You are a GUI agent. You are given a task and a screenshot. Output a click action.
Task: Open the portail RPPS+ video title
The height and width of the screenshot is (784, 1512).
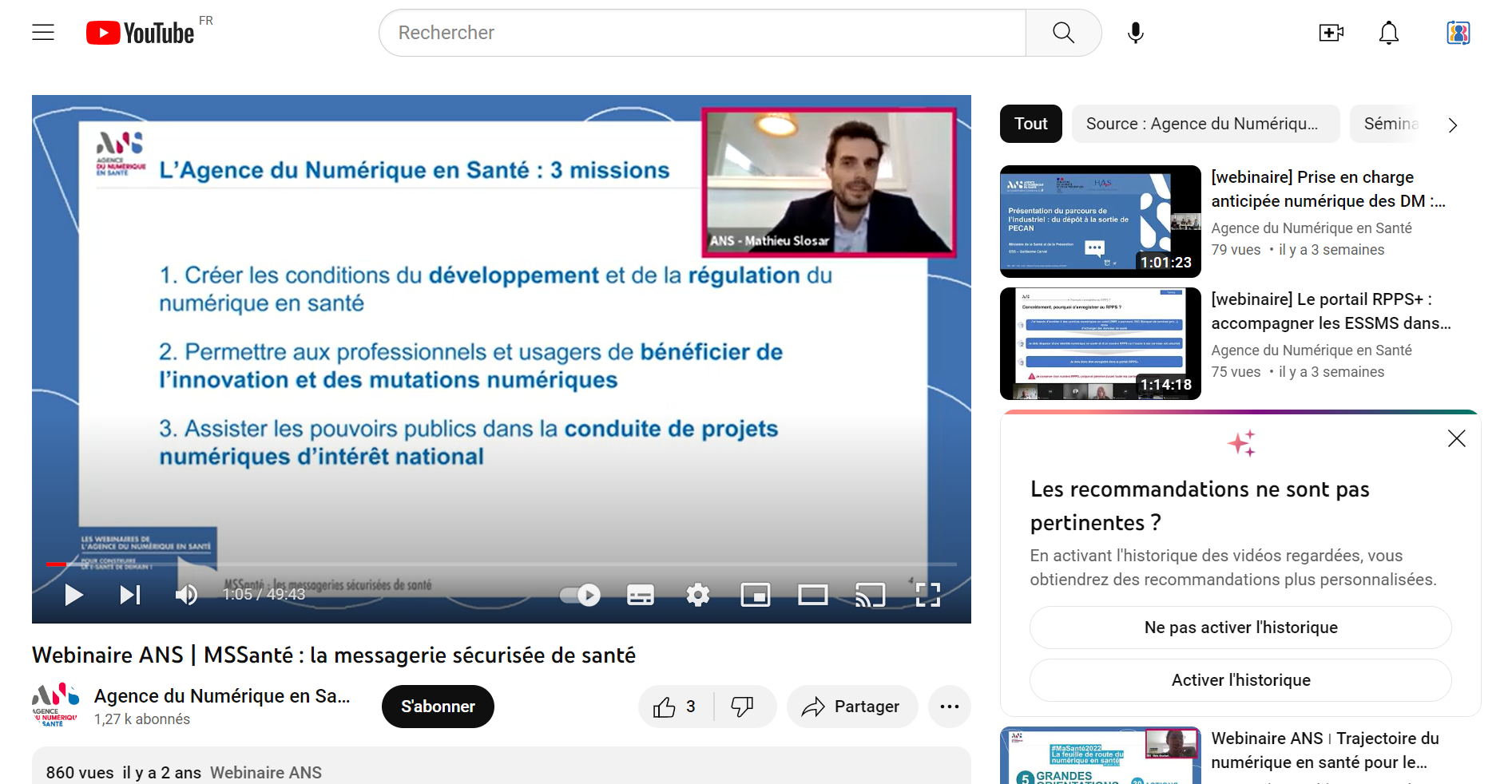[1331, 311]
